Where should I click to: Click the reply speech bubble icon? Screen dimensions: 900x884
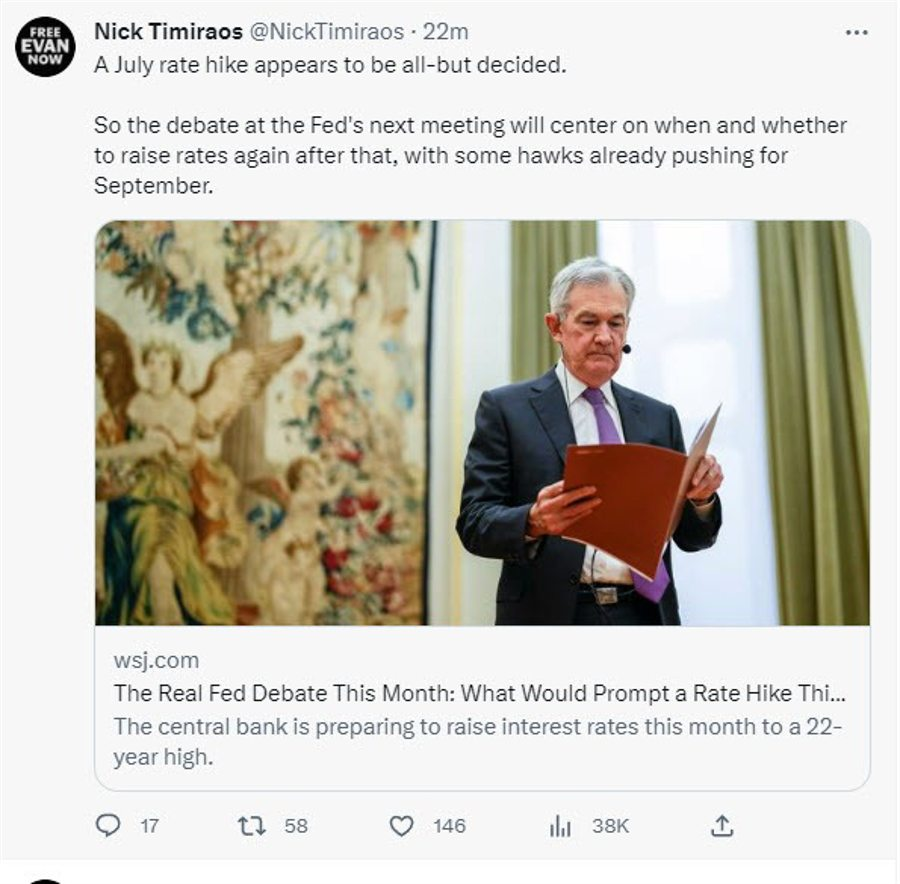click(107, 825)
